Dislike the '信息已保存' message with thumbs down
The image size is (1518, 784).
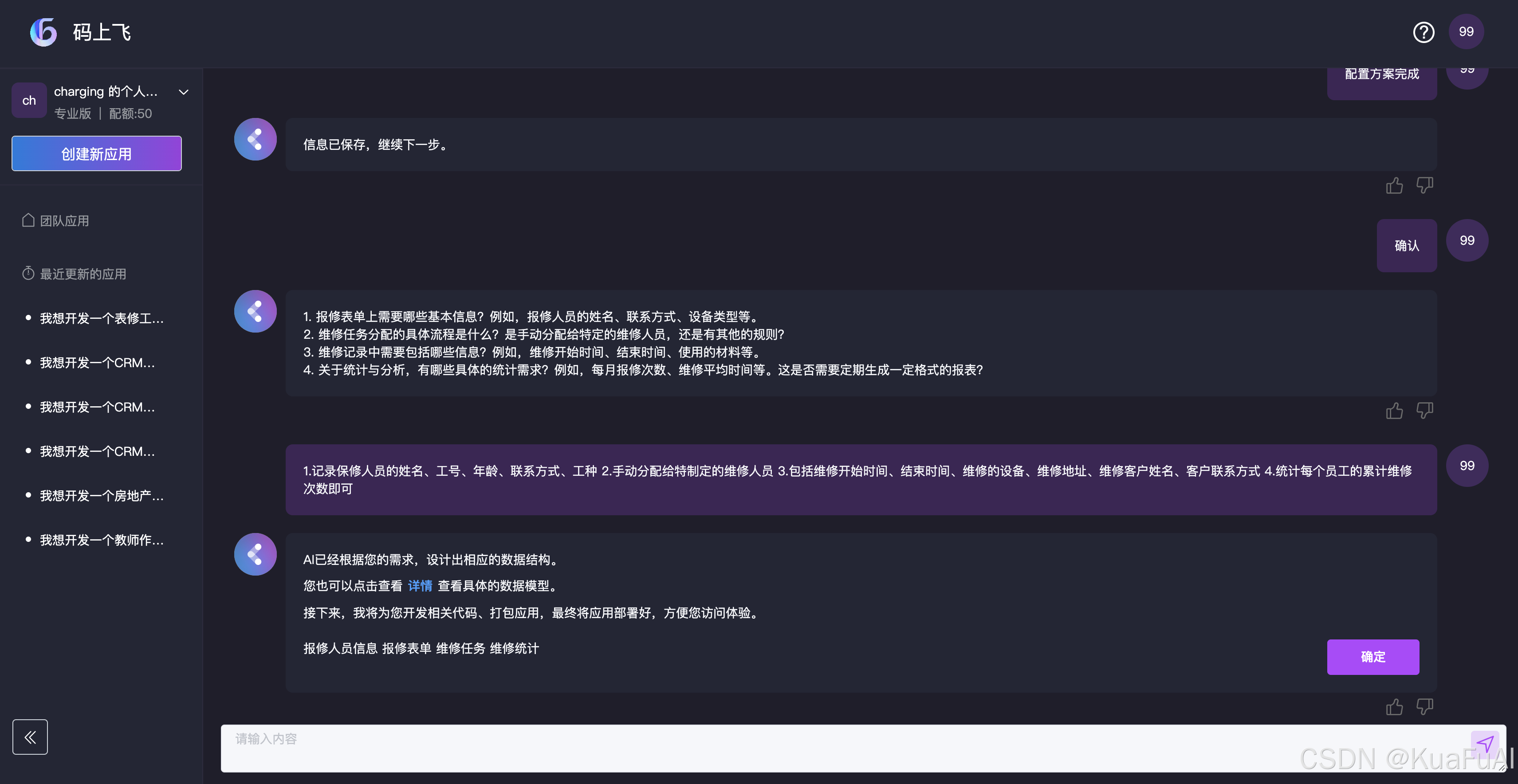tap(1424, 185)
